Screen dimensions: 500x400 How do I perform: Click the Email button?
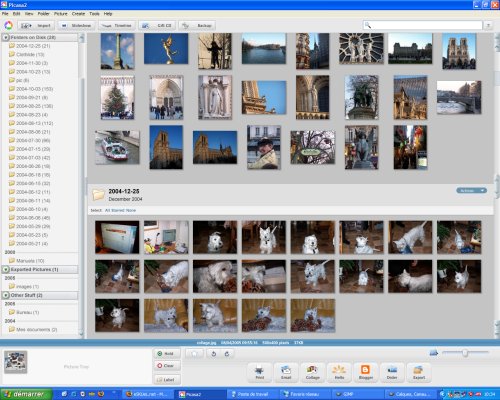point(286,372)
